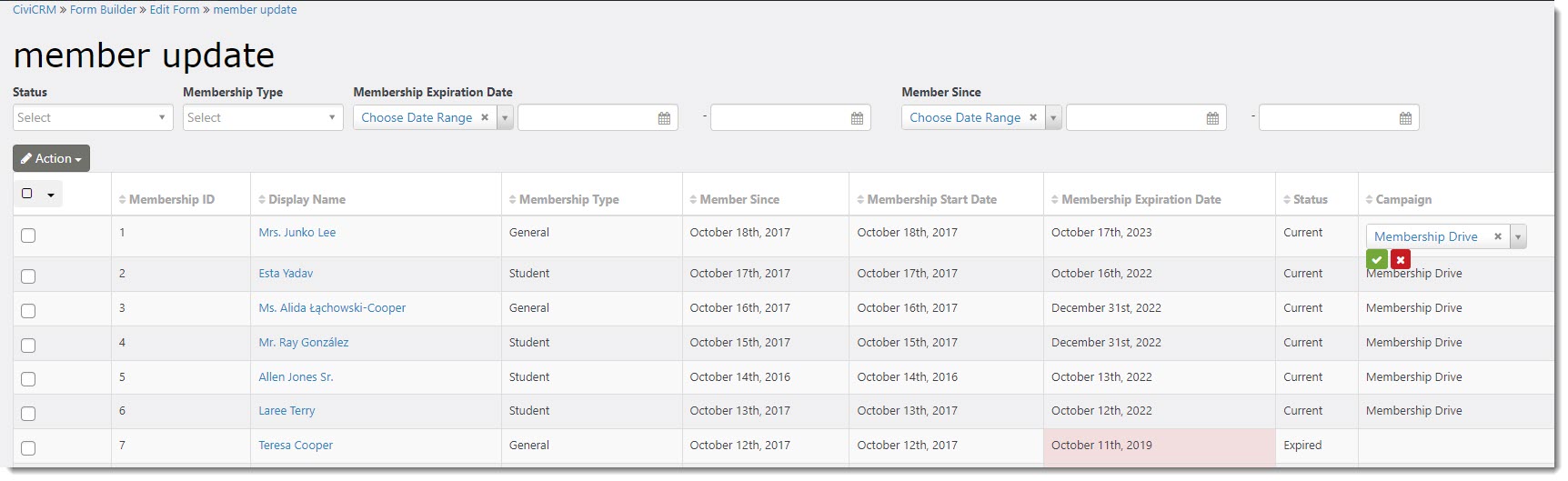1568x481 pixels.
Task: Open Mr. Ray González contact link
Action: [x=304, y=343]
